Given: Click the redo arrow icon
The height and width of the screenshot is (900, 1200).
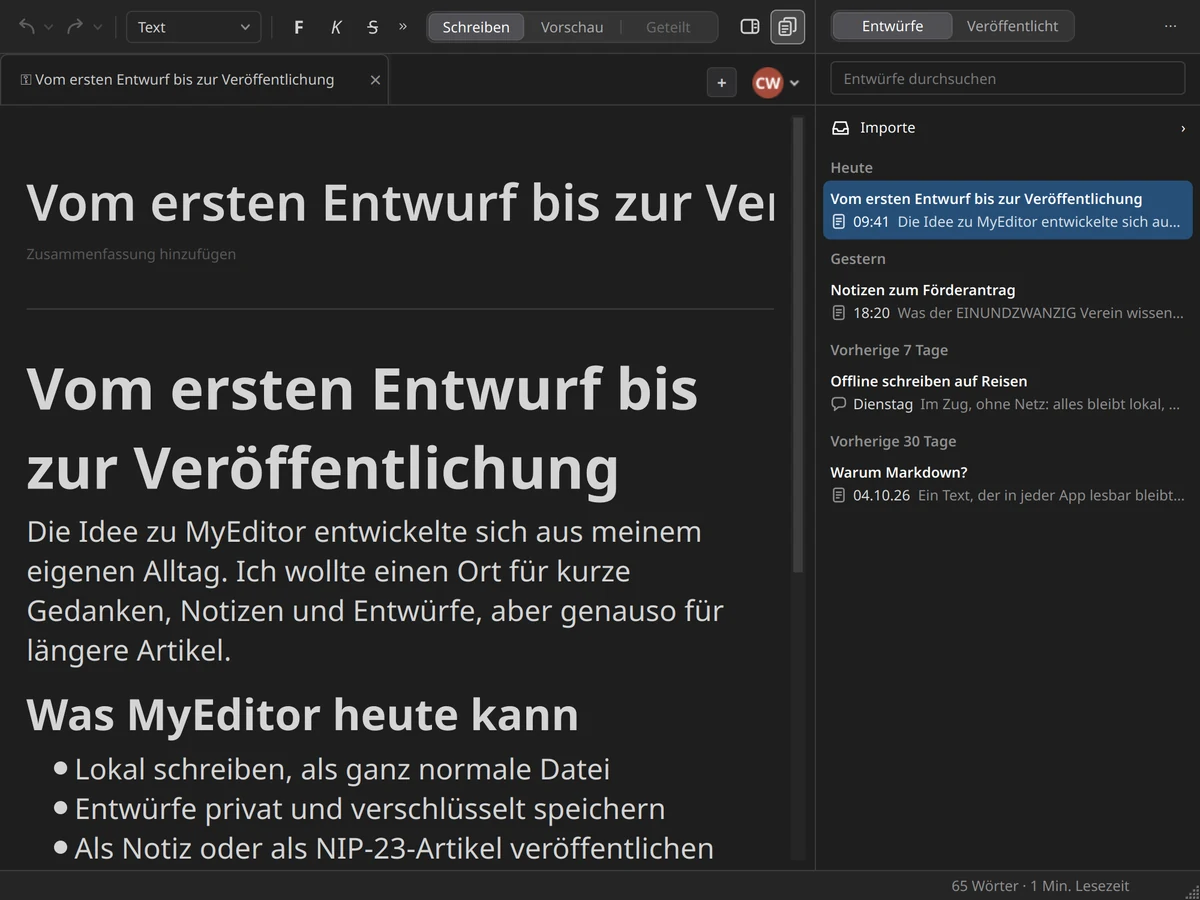Looking at the screenshot, I should (x=75, y=27).
